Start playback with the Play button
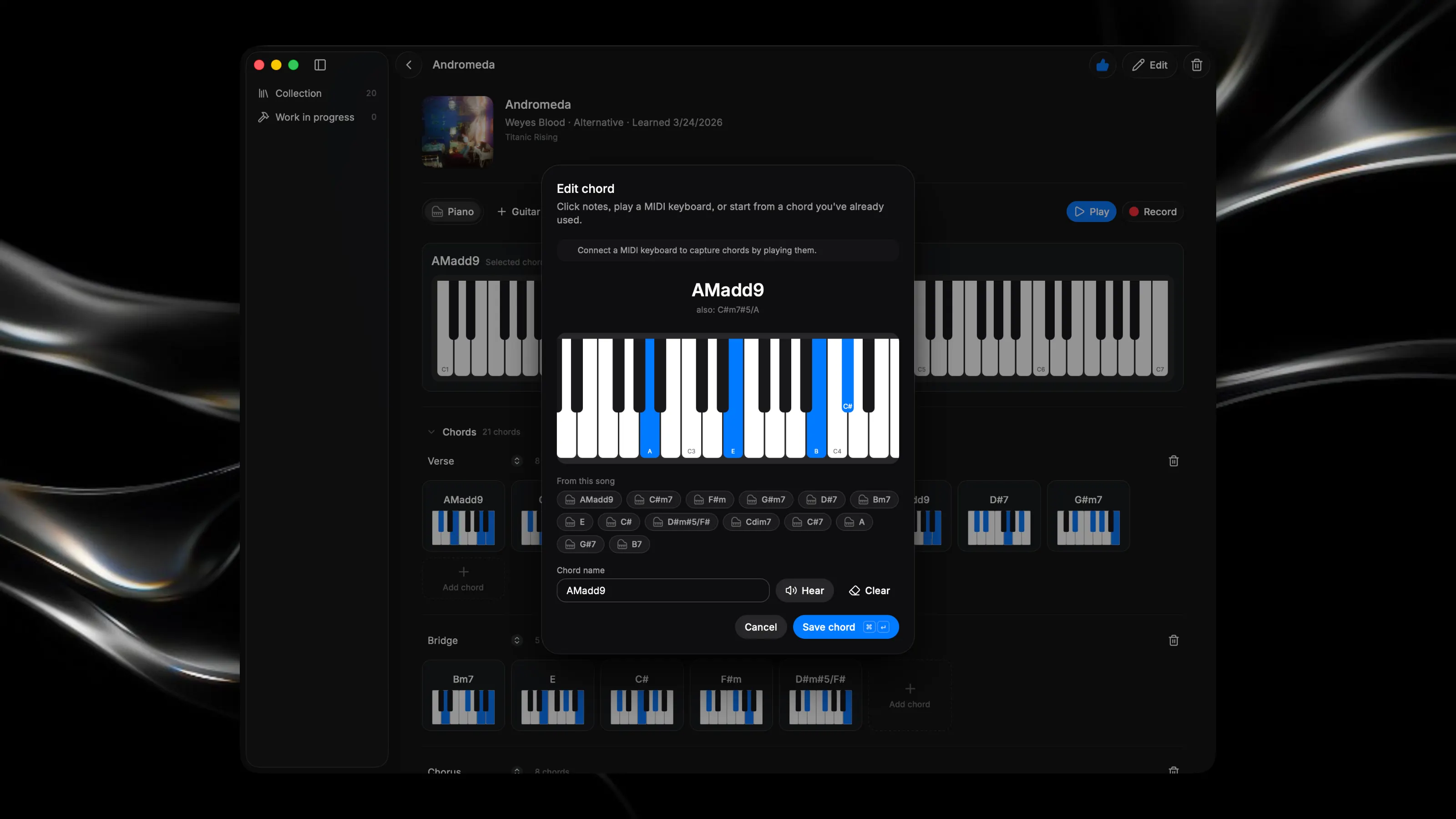This screenshot has width=1456, height=819. (1091, 212)
